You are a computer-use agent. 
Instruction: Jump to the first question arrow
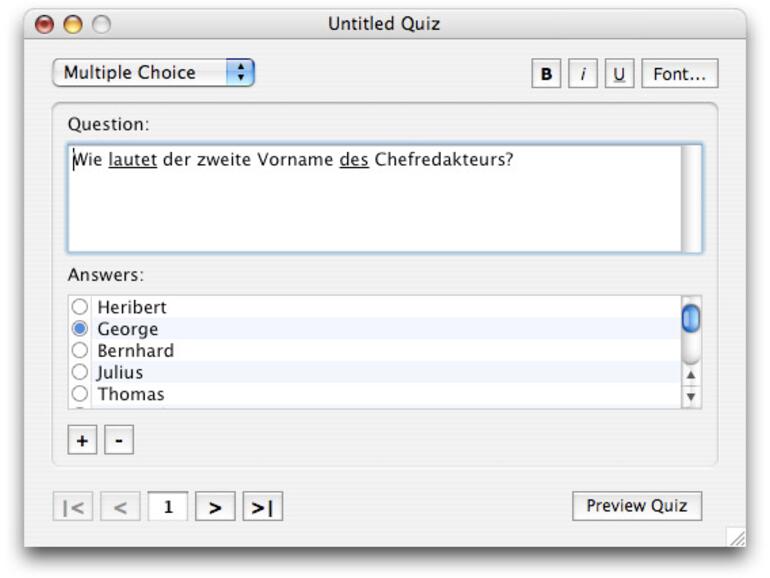(73, 507)
